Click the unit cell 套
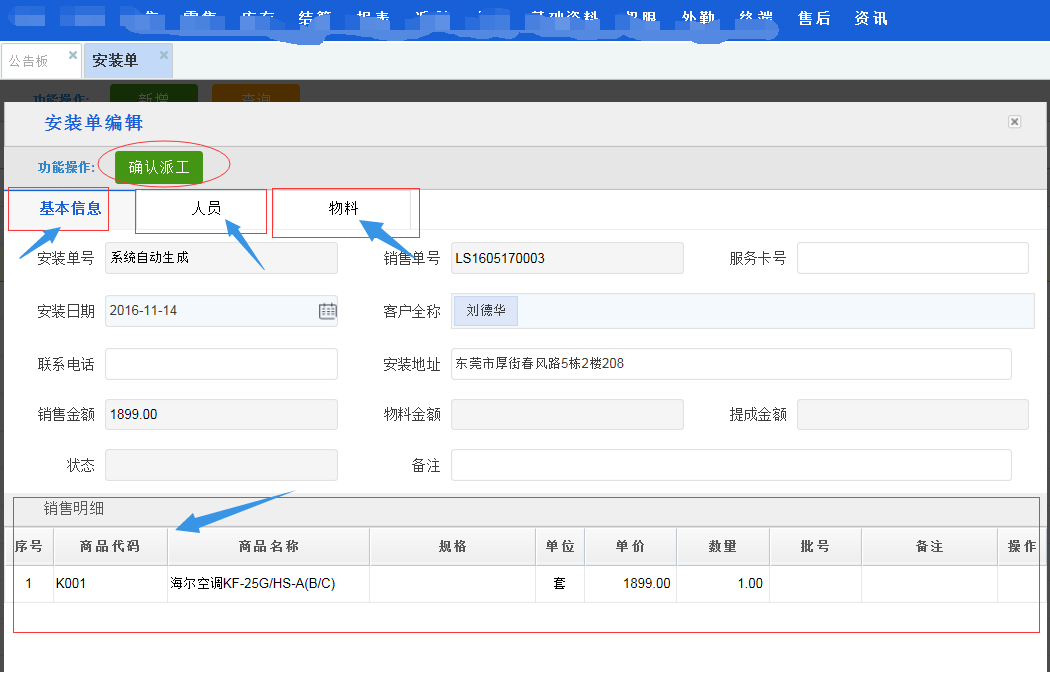 click(x=560, y=584)
